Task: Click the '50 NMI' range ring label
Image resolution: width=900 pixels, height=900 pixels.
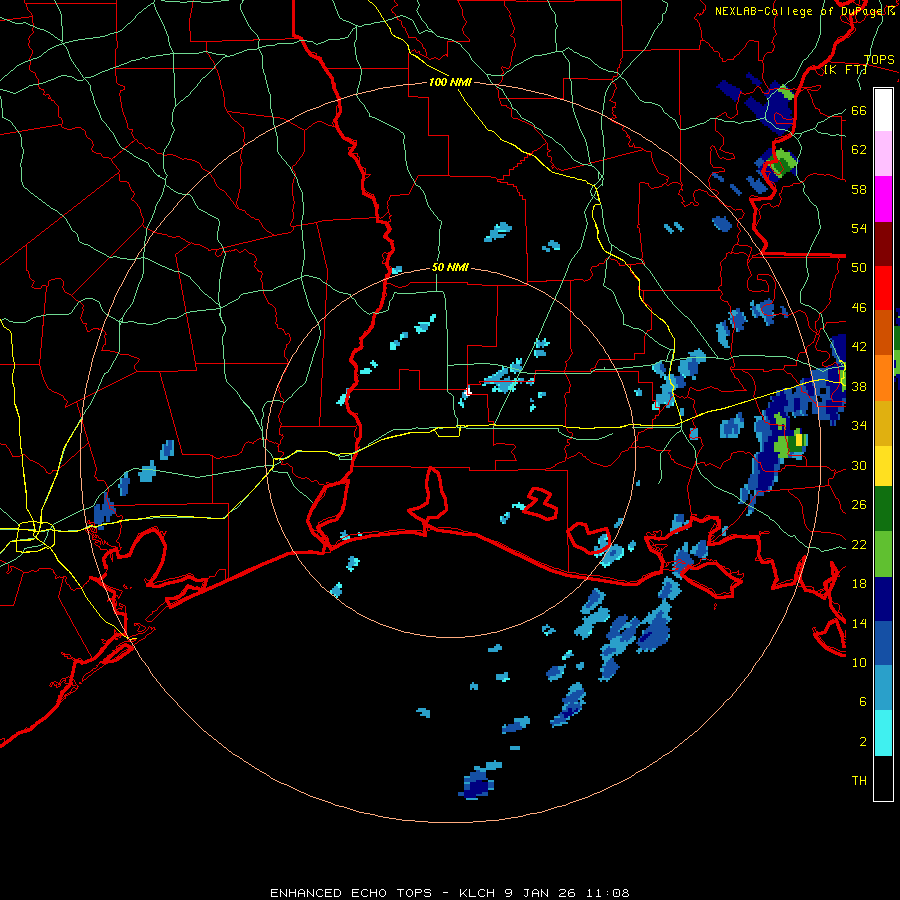Action: pyautogui.click(x=450, y=267)
